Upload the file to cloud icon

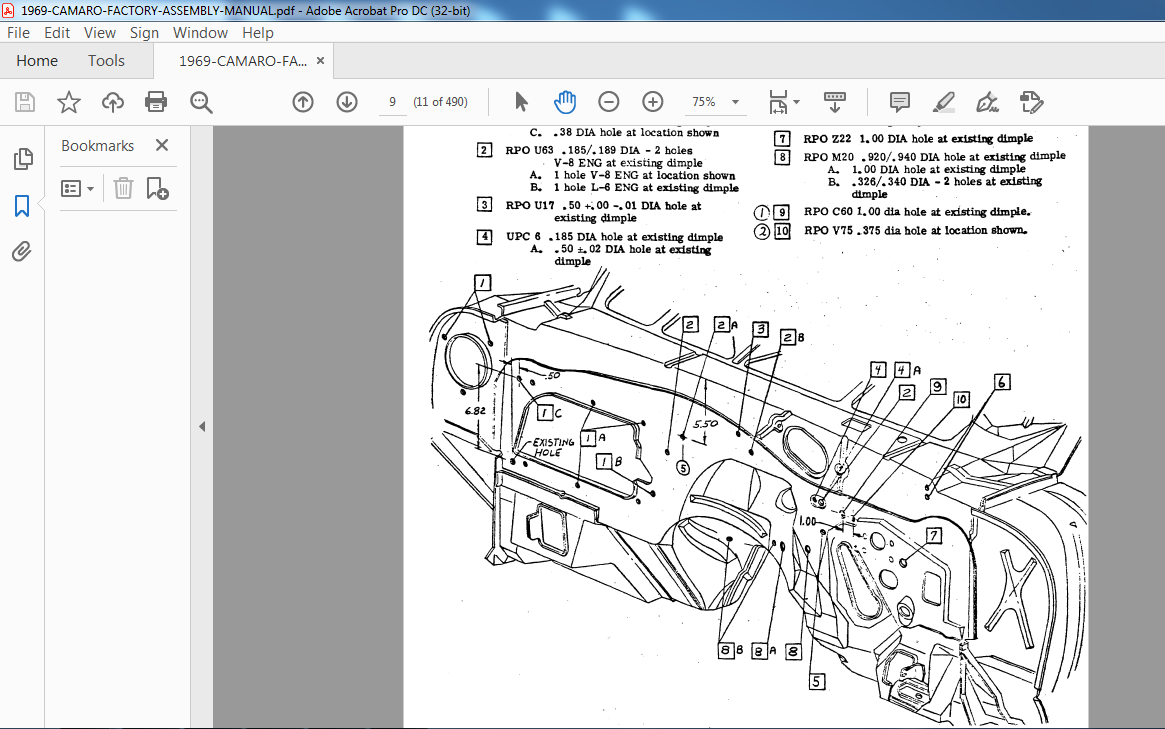pyautogui.click(x=112, y=102)
